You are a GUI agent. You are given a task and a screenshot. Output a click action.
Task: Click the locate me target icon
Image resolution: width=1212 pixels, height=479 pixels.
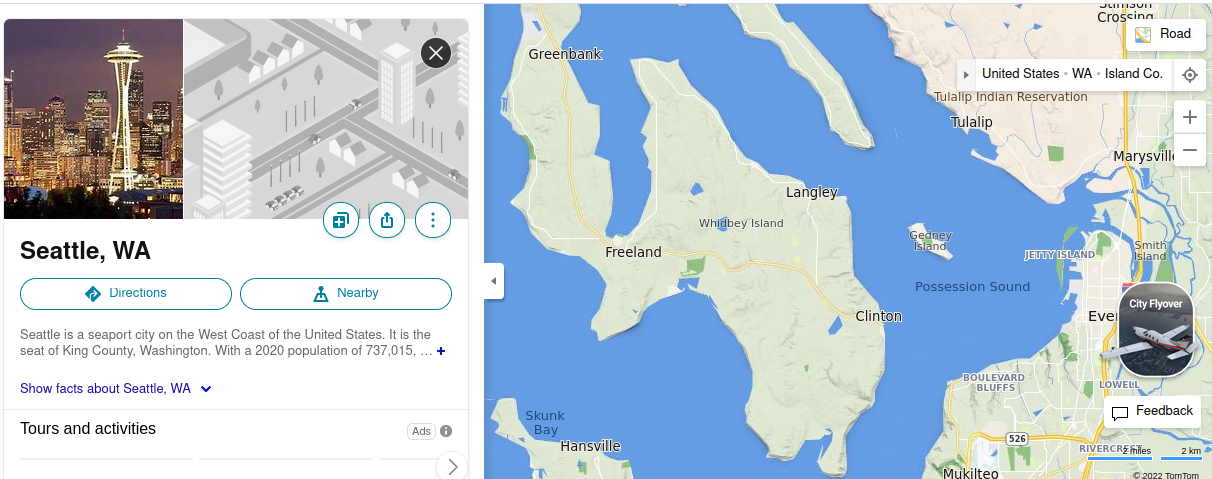(1190, 75)
